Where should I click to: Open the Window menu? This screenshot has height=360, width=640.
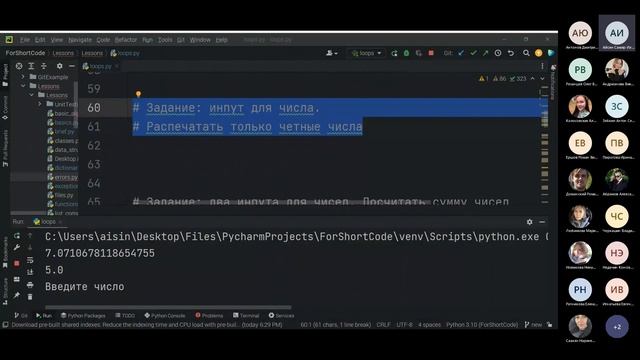point(200,40)
